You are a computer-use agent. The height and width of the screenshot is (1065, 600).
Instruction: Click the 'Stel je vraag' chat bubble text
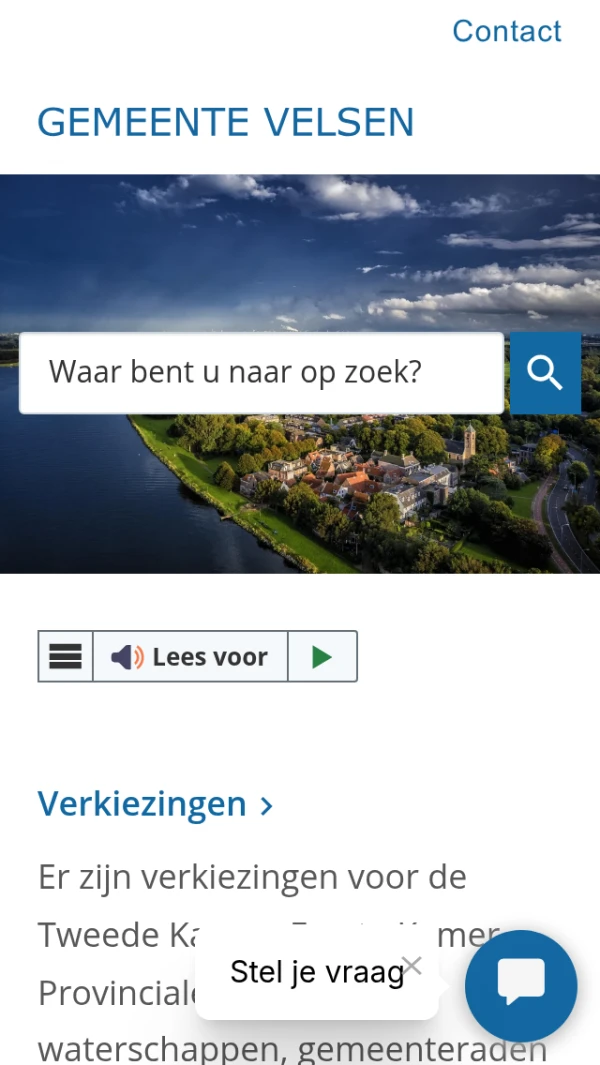[x=317, y=972]
